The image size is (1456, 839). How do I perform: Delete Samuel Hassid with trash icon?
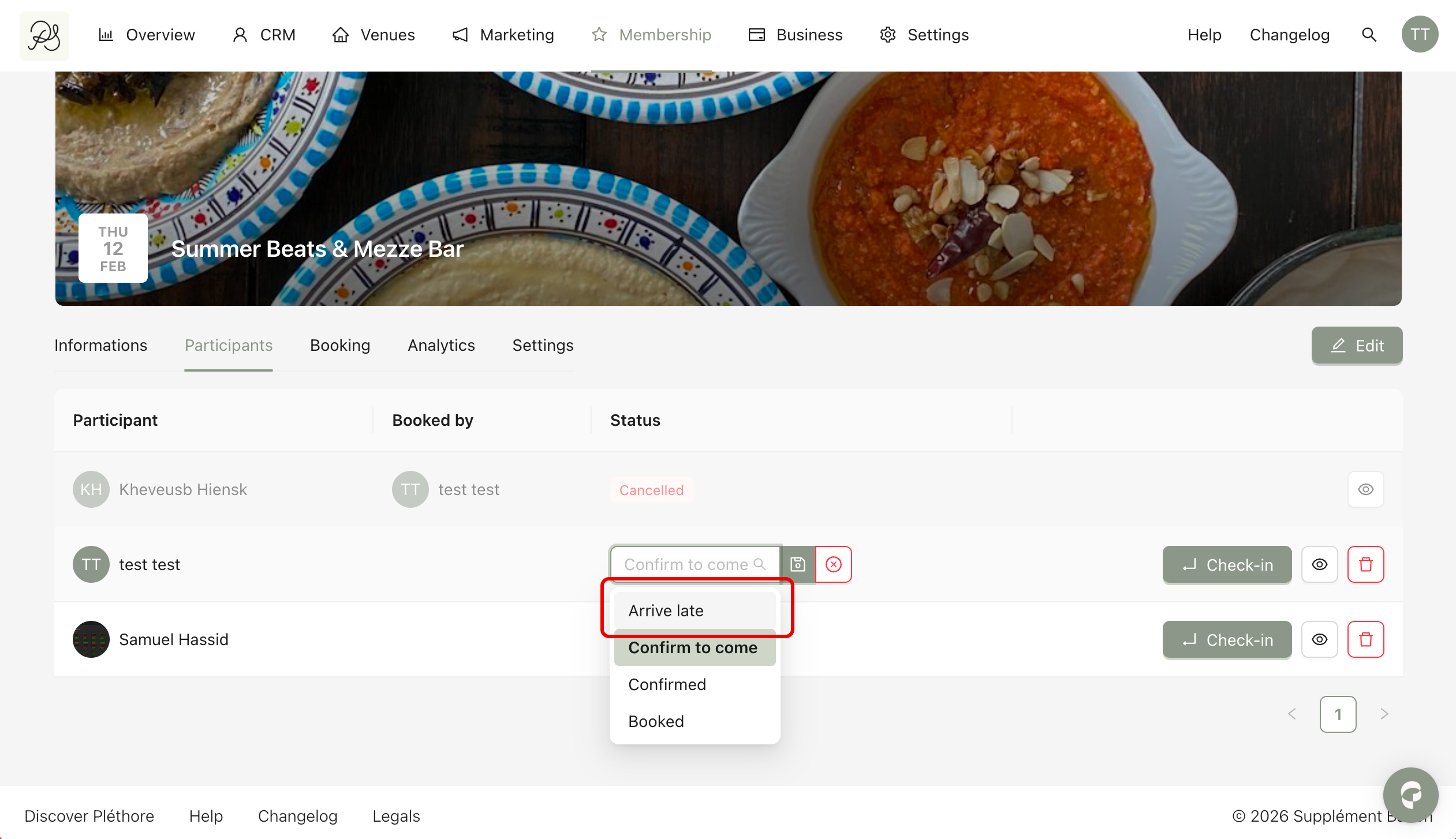1365,639
